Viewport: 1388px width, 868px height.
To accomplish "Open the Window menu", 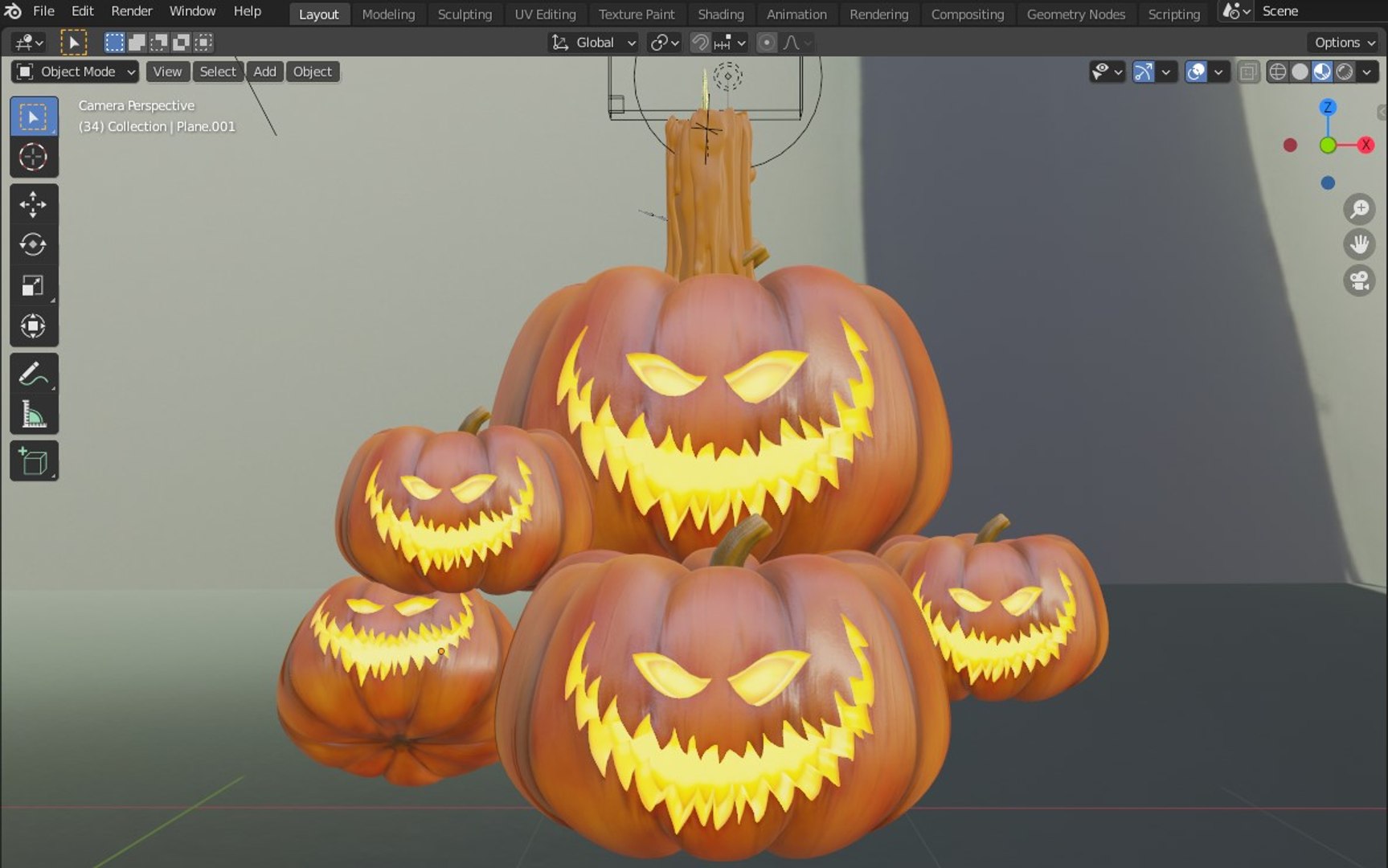I will pyautogui.click(x=192, y=11).
